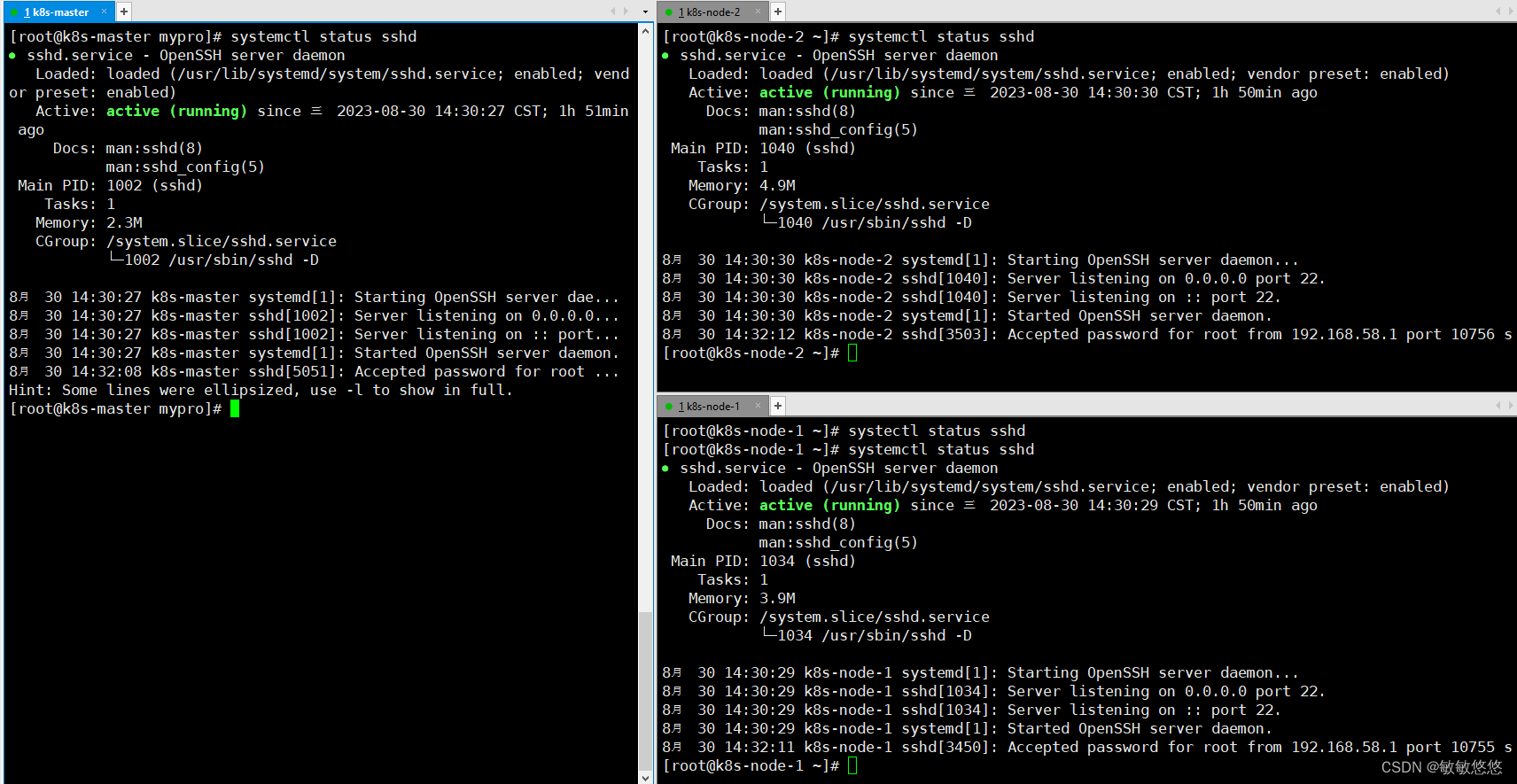Click 'man:sshd_config(5)' in the k8s-master pane

click(185, 167)
